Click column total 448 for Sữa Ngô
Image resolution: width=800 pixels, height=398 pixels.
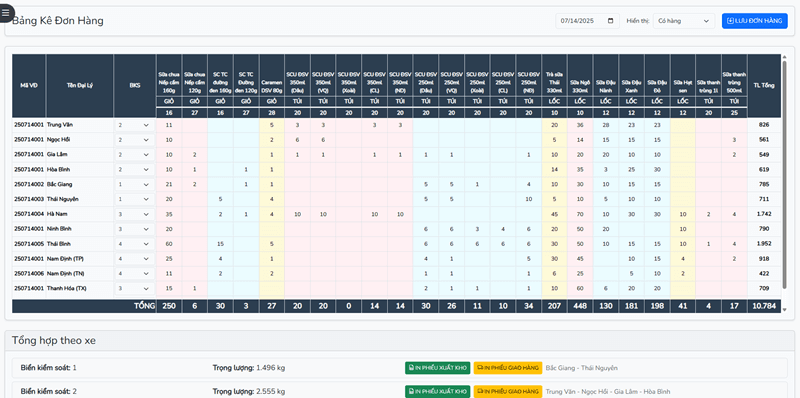click(x=580, y=306)
